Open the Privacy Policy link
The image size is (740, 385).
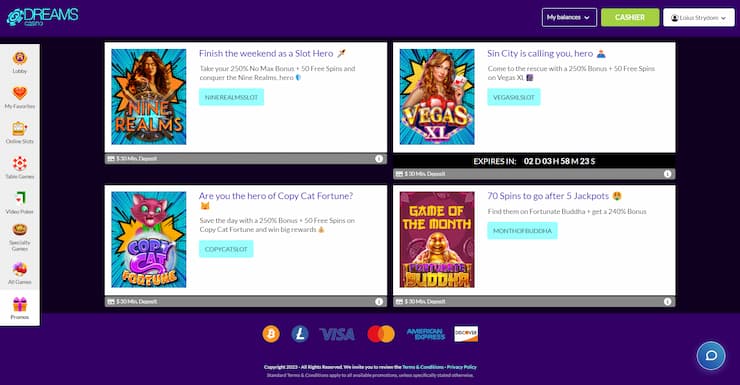tap(462, 367)
